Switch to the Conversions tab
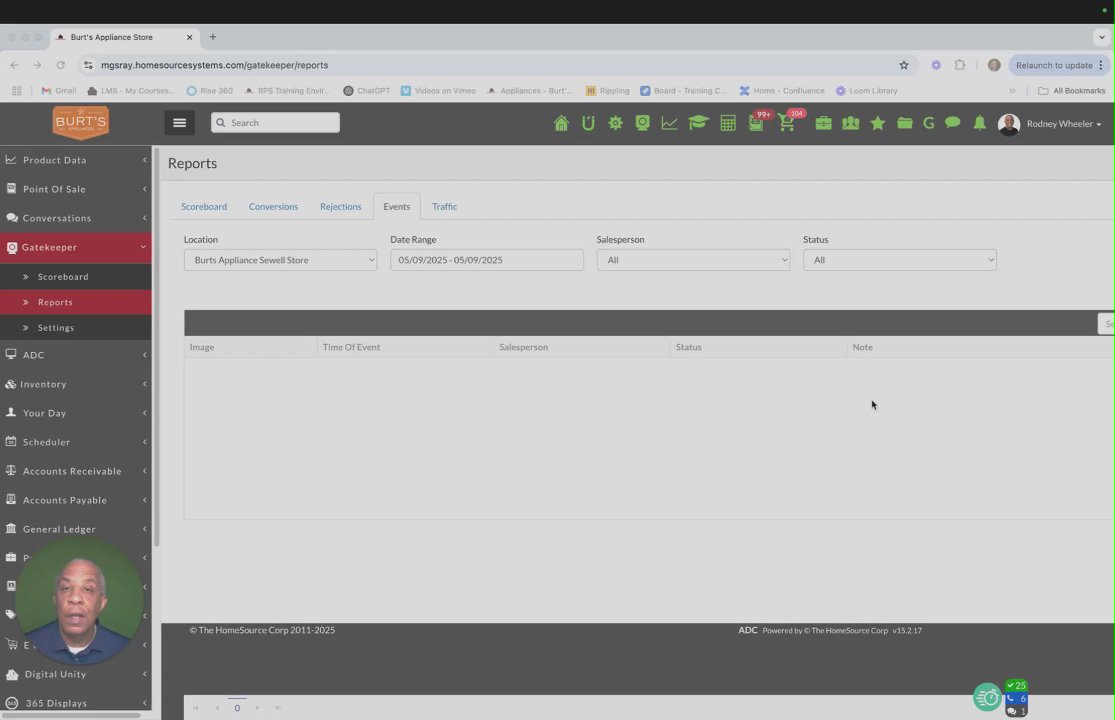1115x720 pixels. (273, 207)
